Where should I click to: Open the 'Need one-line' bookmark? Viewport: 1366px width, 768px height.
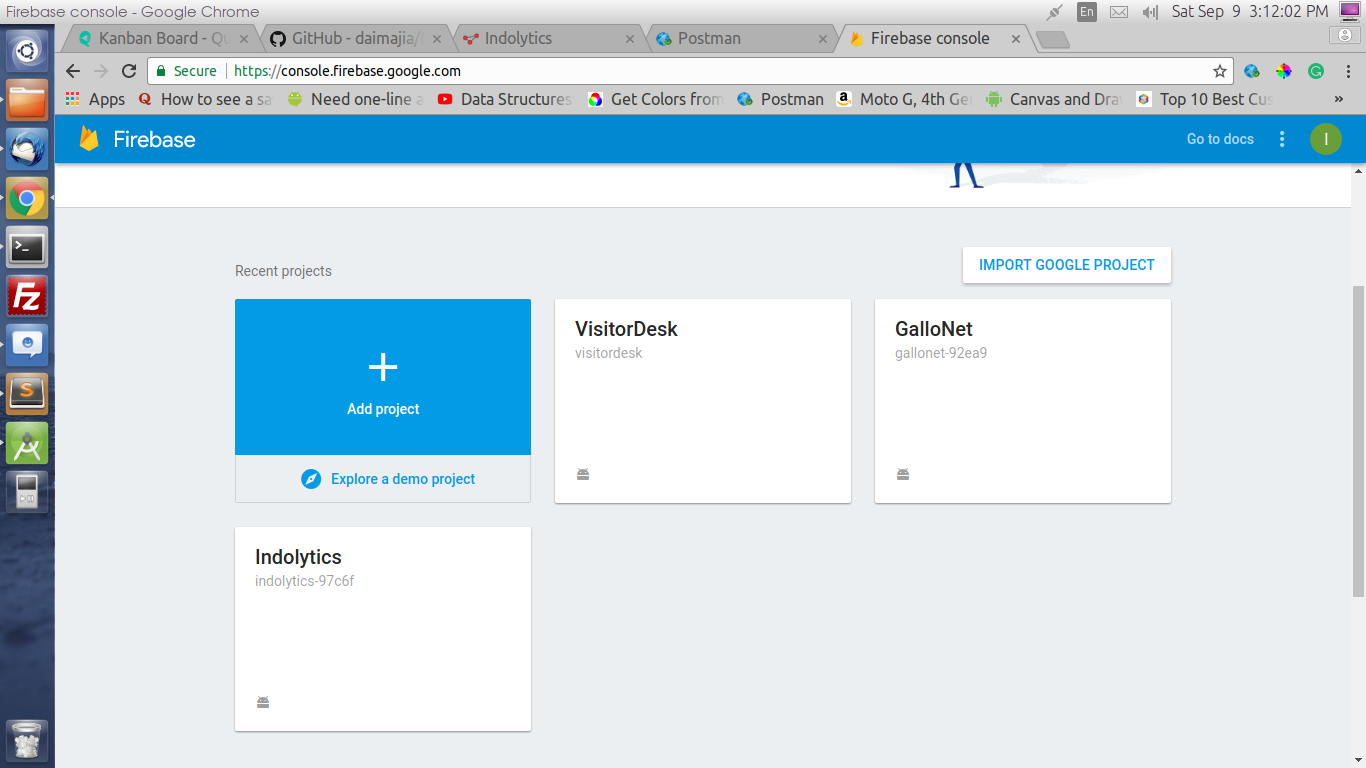click(x=355, y=99)
